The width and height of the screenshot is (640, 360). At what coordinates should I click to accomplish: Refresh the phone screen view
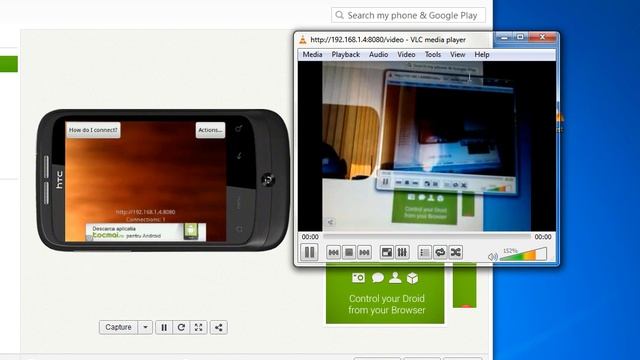point(181,327)
